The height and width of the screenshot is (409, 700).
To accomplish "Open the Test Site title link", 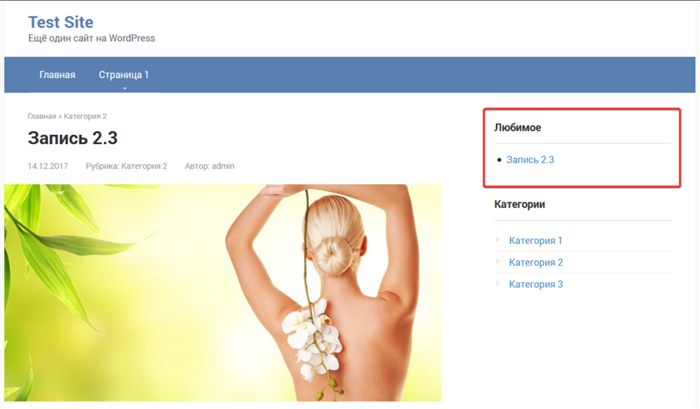I will coord(61,22).
